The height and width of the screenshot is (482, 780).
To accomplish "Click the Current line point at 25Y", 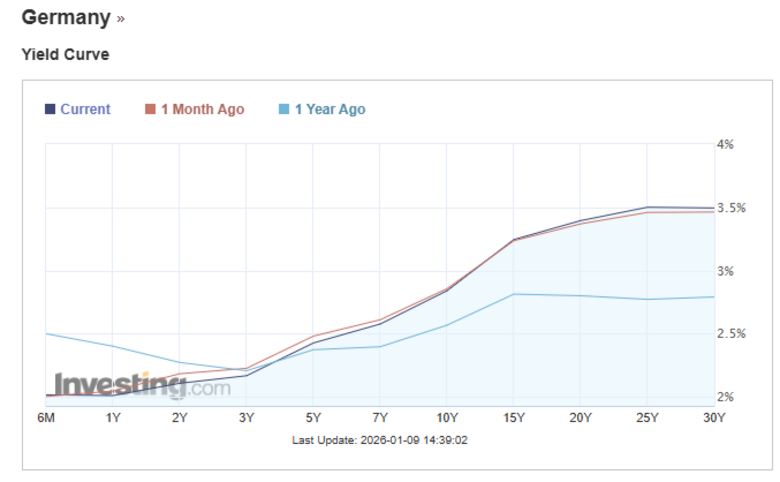I will [647, 207].
